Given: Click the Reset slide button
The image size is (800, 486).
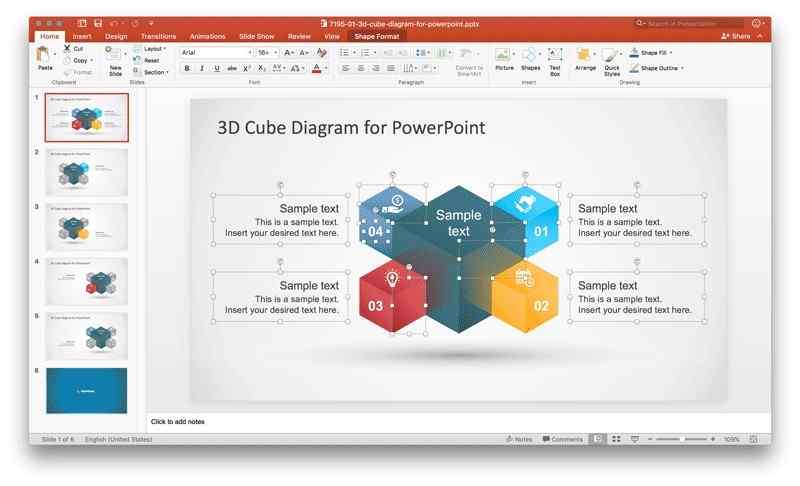Looking at the screenshot, I should tap(147, 60).
